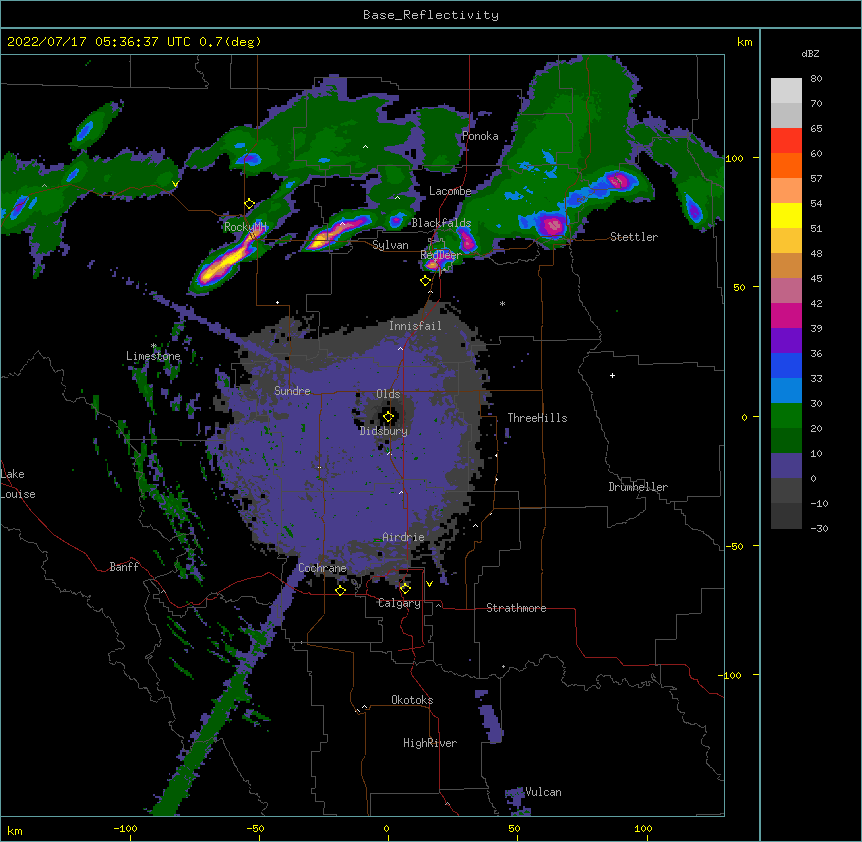
Task: Click the yellow V marker east of Calgary diamond
Action: [429, 584]
